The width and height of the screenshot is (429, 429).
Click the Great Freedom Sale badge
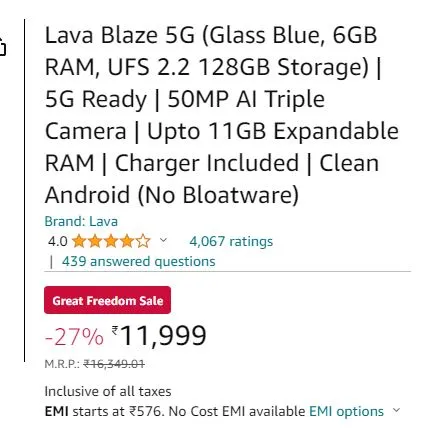point(107,300)
